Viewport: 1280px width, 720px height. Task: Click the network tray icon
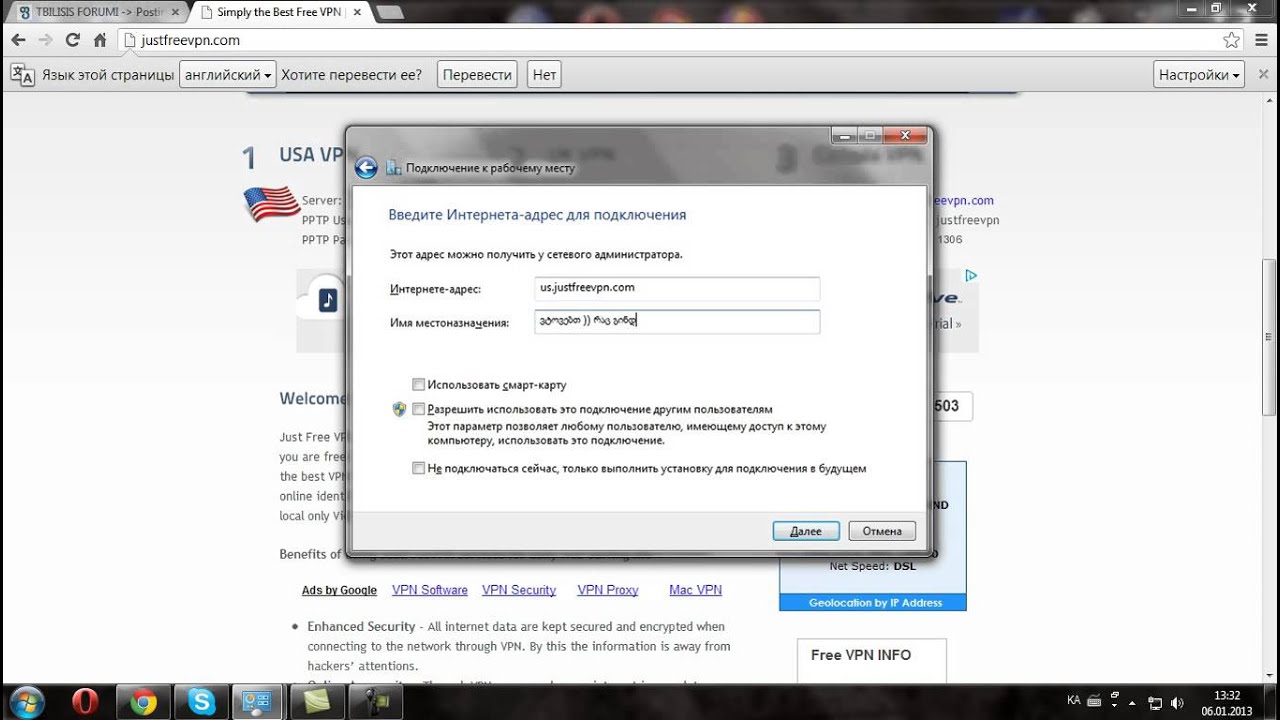coord(1155,702)
